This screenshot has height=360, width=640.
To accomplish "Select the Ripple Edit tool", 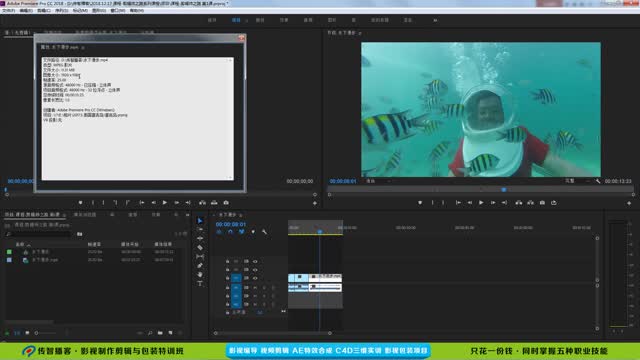I will click(200, 238).
